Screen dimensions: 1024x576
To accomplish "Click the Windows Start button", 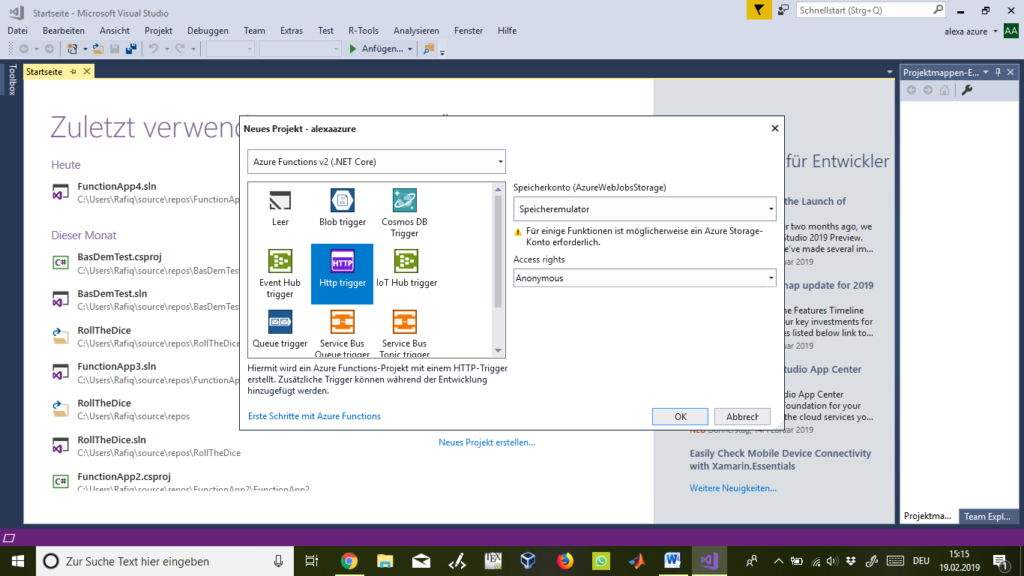I will point(18,561).
